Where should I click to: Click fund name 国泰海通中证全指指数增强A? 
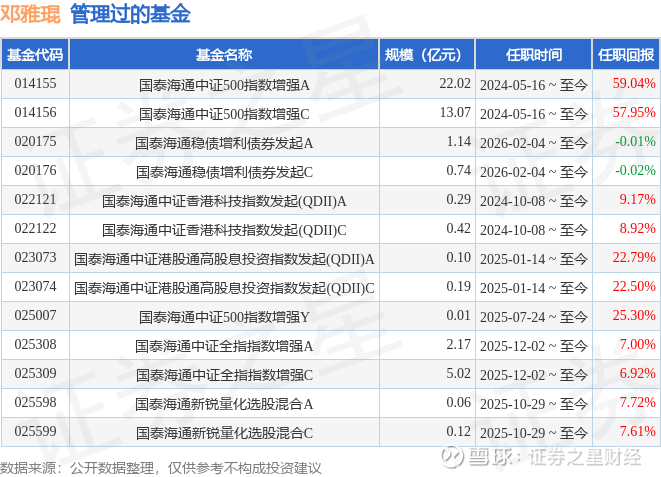pyautogui.click(x=224, y=346)
